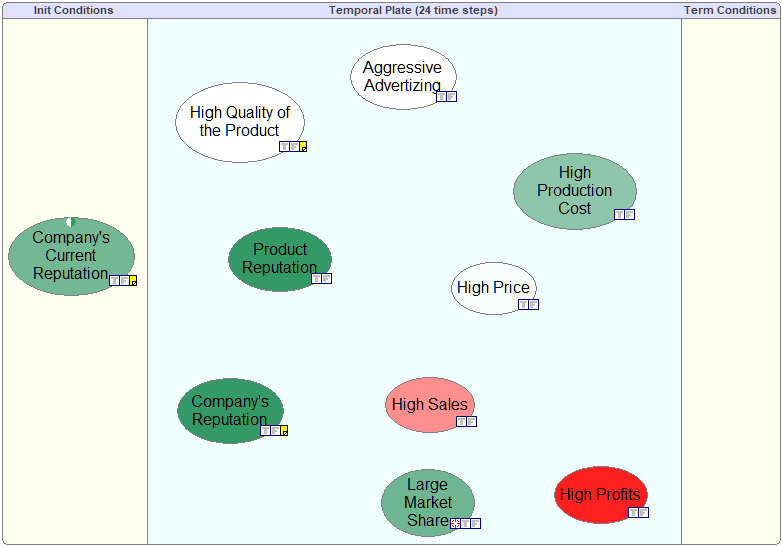This screenshot has height=546, width=782.
Task: Click the F state box on Large Market Share
Action: point(475,524)
